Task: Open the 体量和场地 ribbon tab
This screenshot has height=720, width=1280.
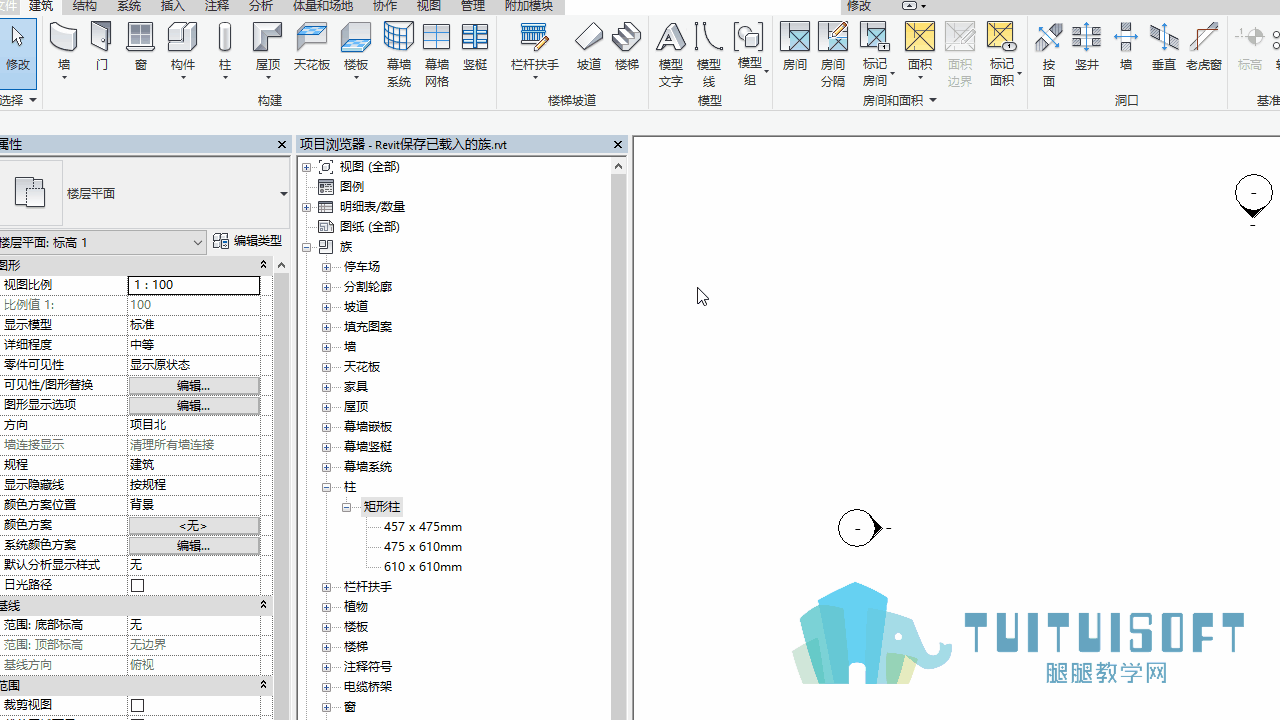Action: 323,6
